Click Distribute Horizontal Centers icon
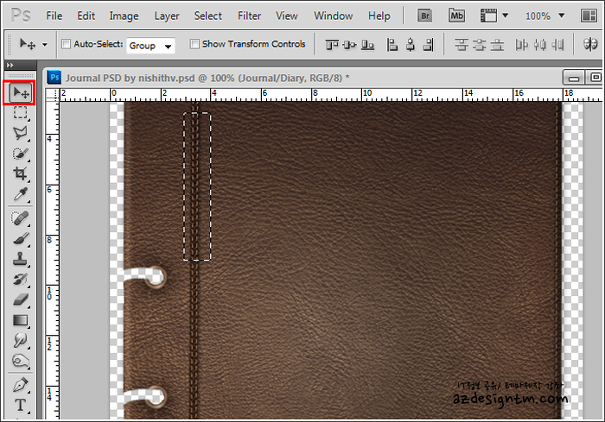The image size is (605, 422). [x=540, y=45]
